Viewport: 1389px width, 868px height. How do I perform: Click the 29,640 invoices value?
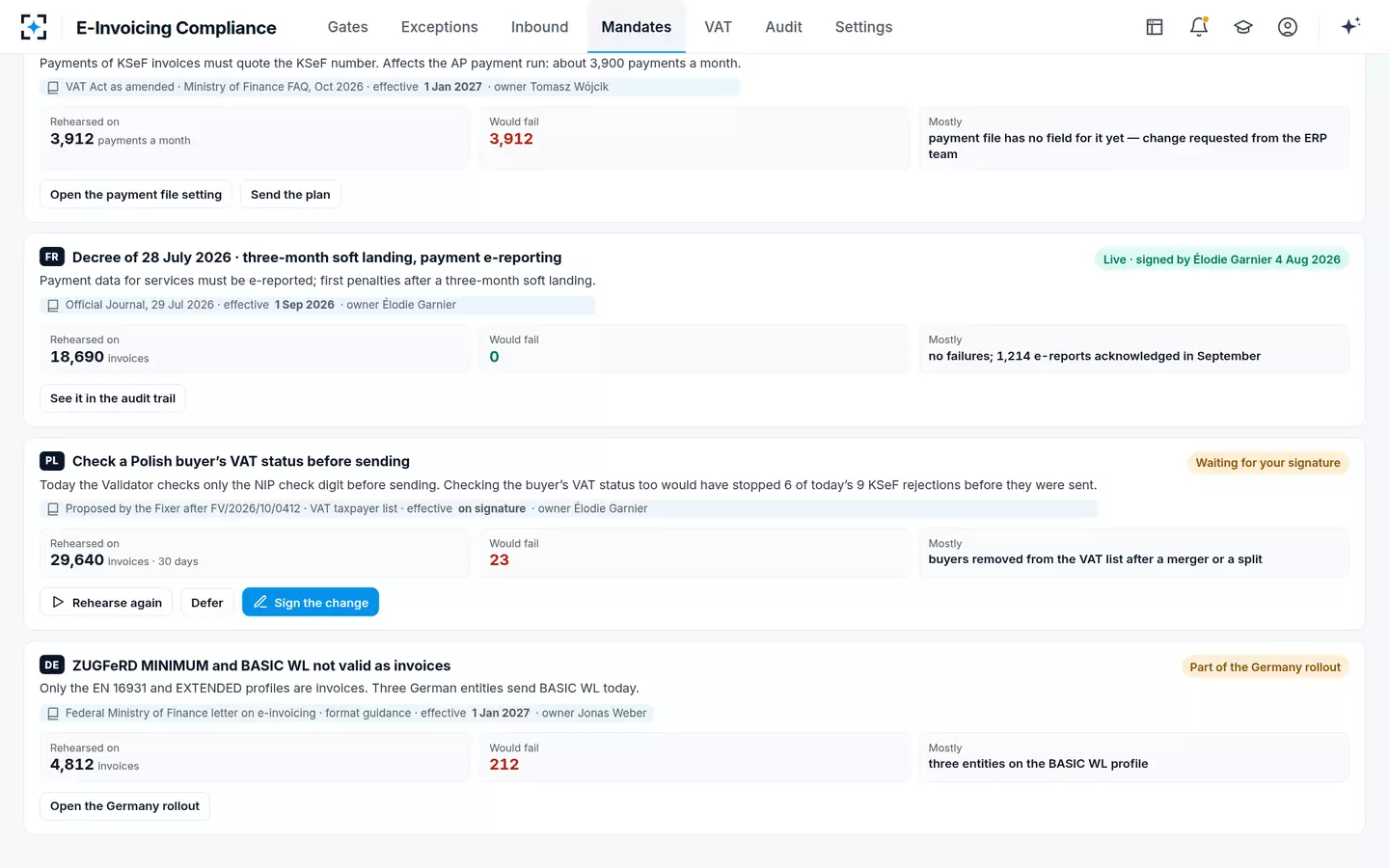(x=124, y=560)
